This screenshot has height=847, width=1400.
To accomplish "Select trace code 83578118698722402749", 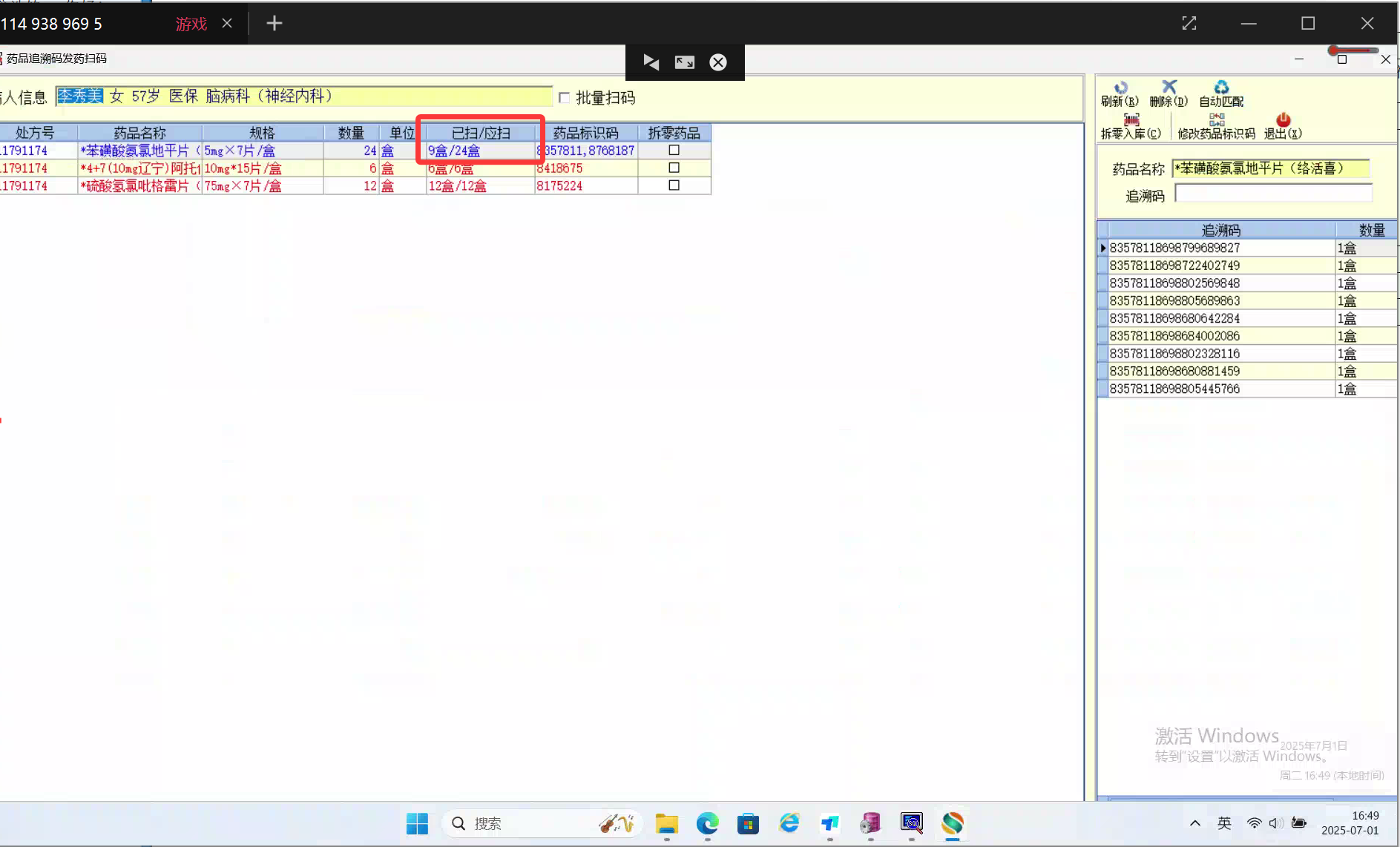I will click(x=1222, y=266).
